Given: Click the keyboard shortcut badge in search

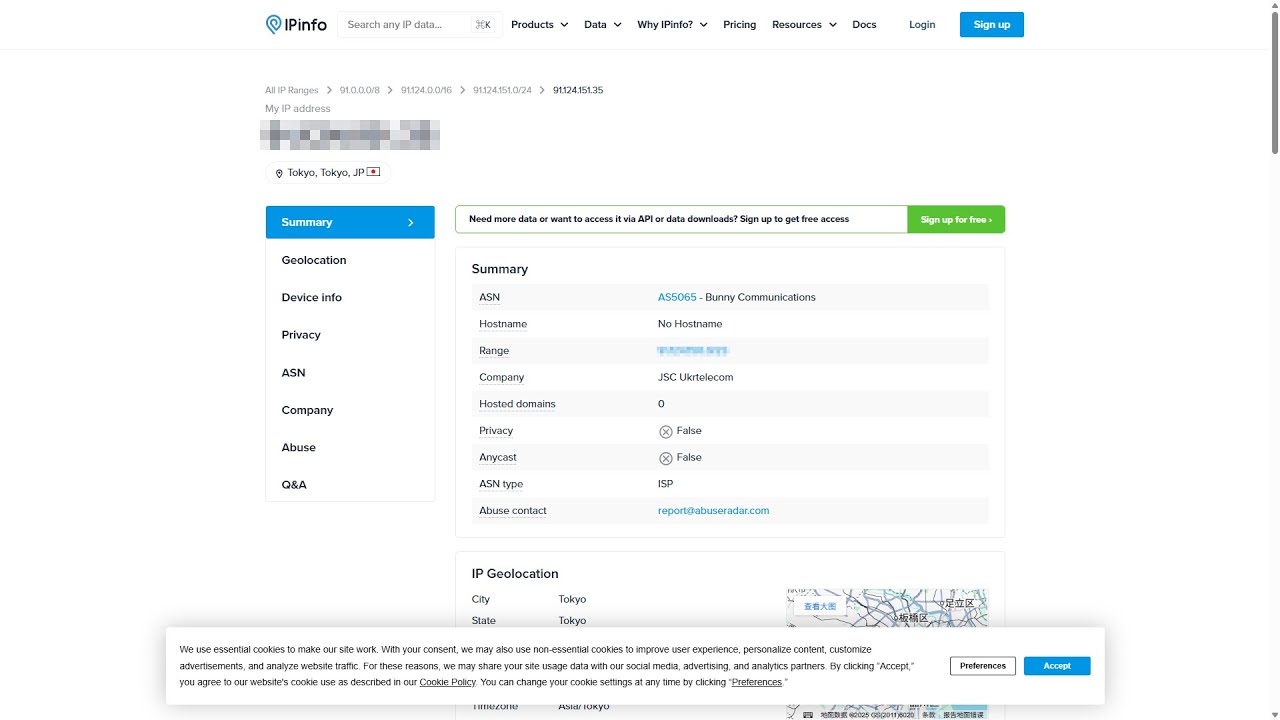Looking at the screenshot, I should tap(483, 25).
